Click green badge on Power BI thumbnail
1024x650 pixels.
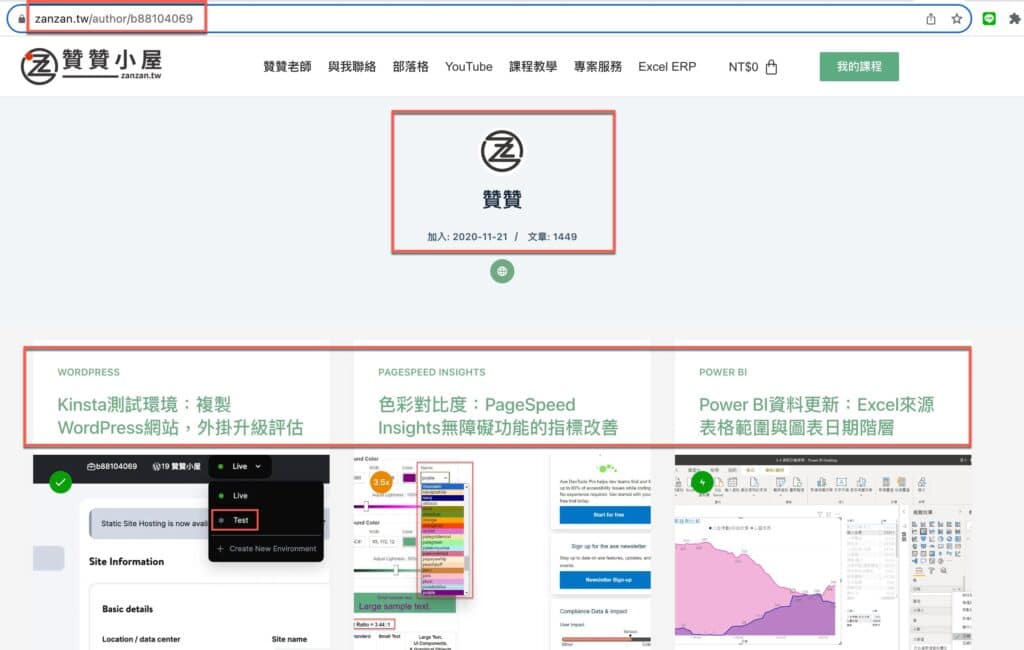pos(702,482)
